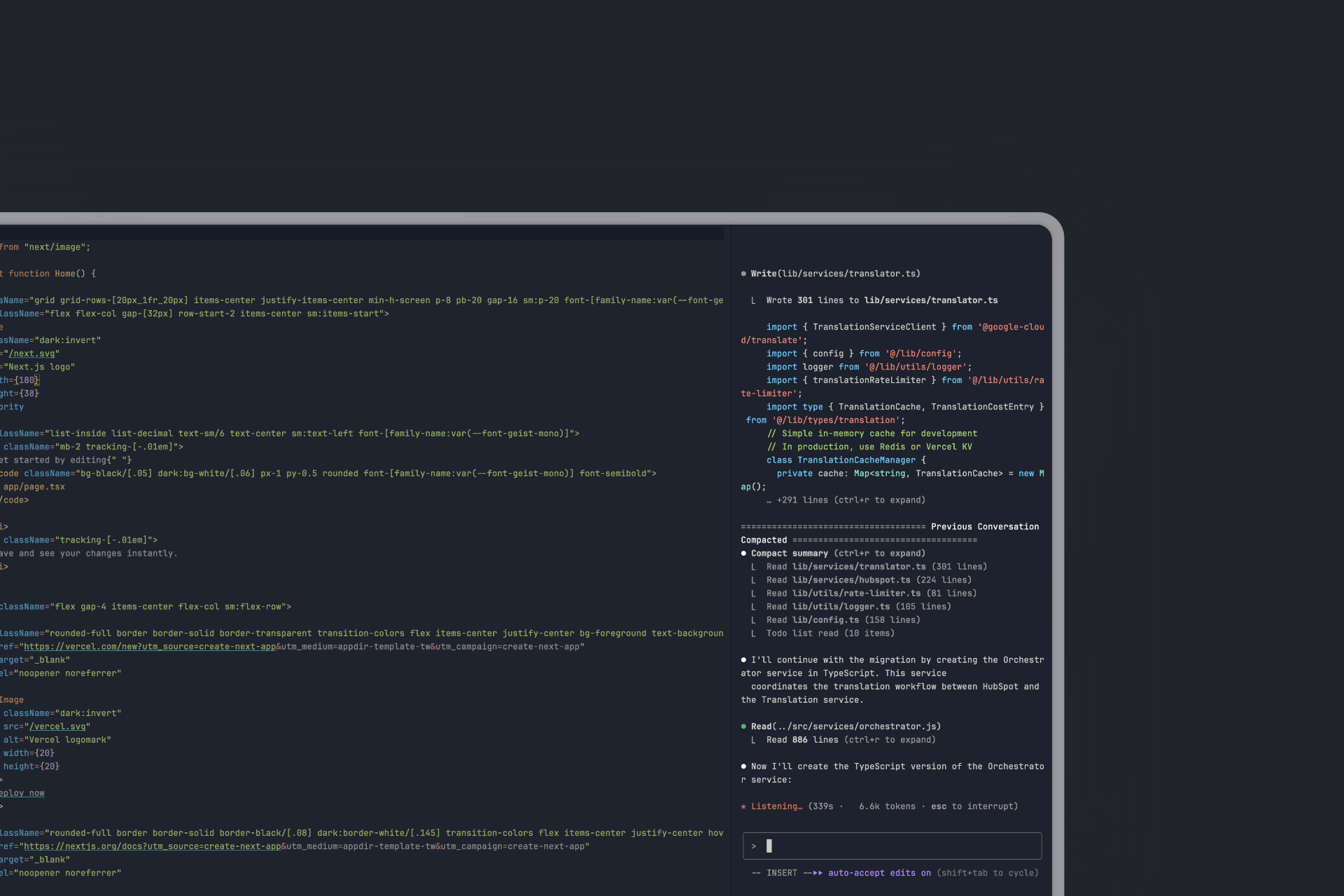Click the "/next.svg" source path
This screenshot has width=1344, height=896.
(x=31, y=353)
